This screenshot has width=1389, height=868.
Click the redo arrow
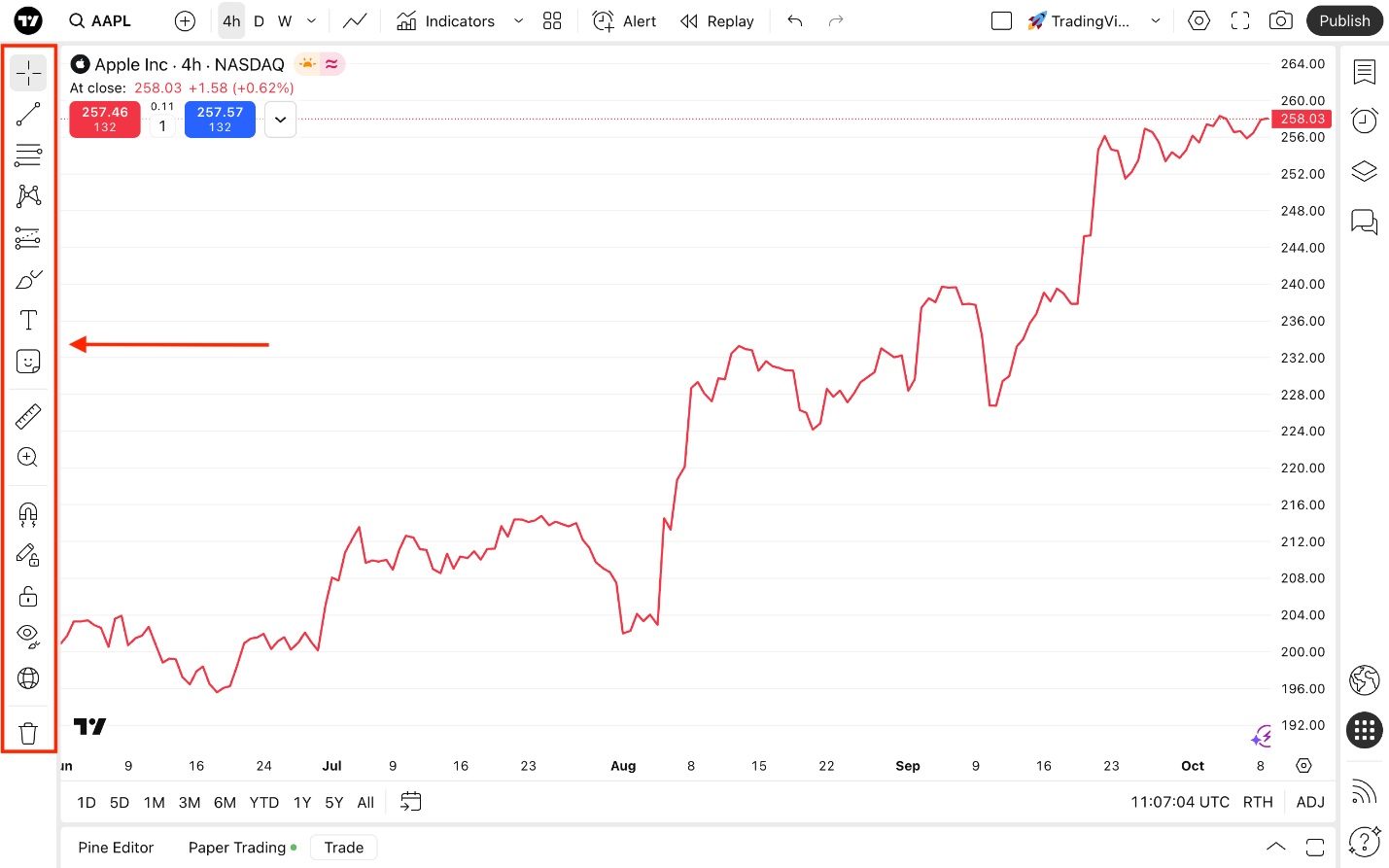click(836, 20)
